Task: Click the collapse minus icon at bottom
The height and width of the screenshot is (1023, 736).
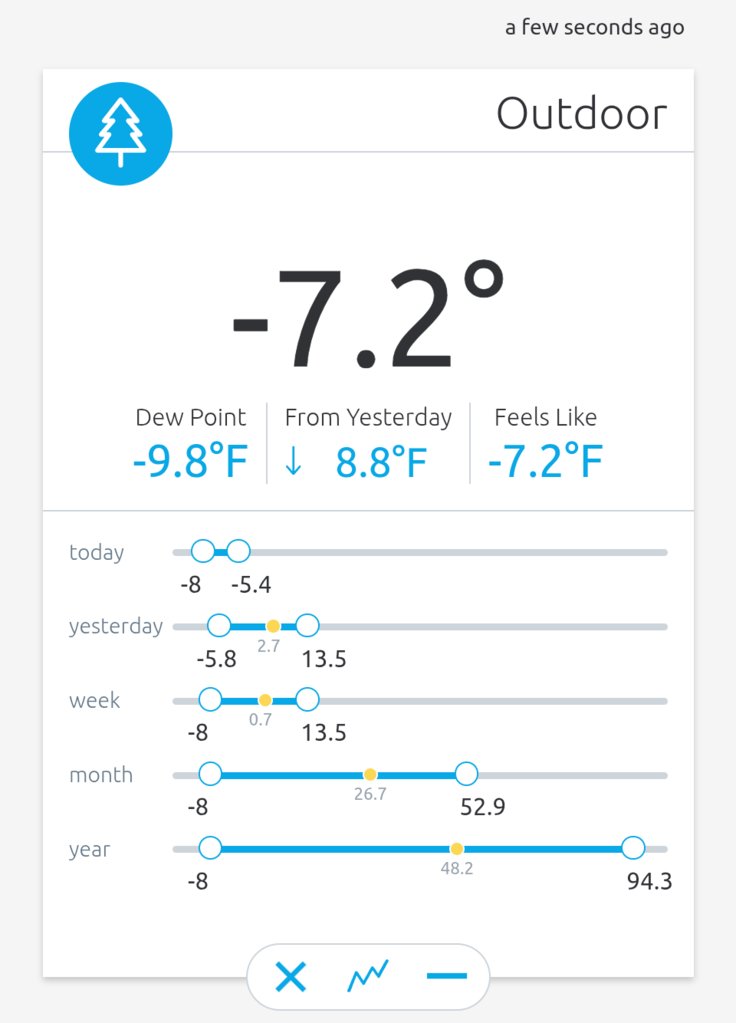Action: [447, 976]
